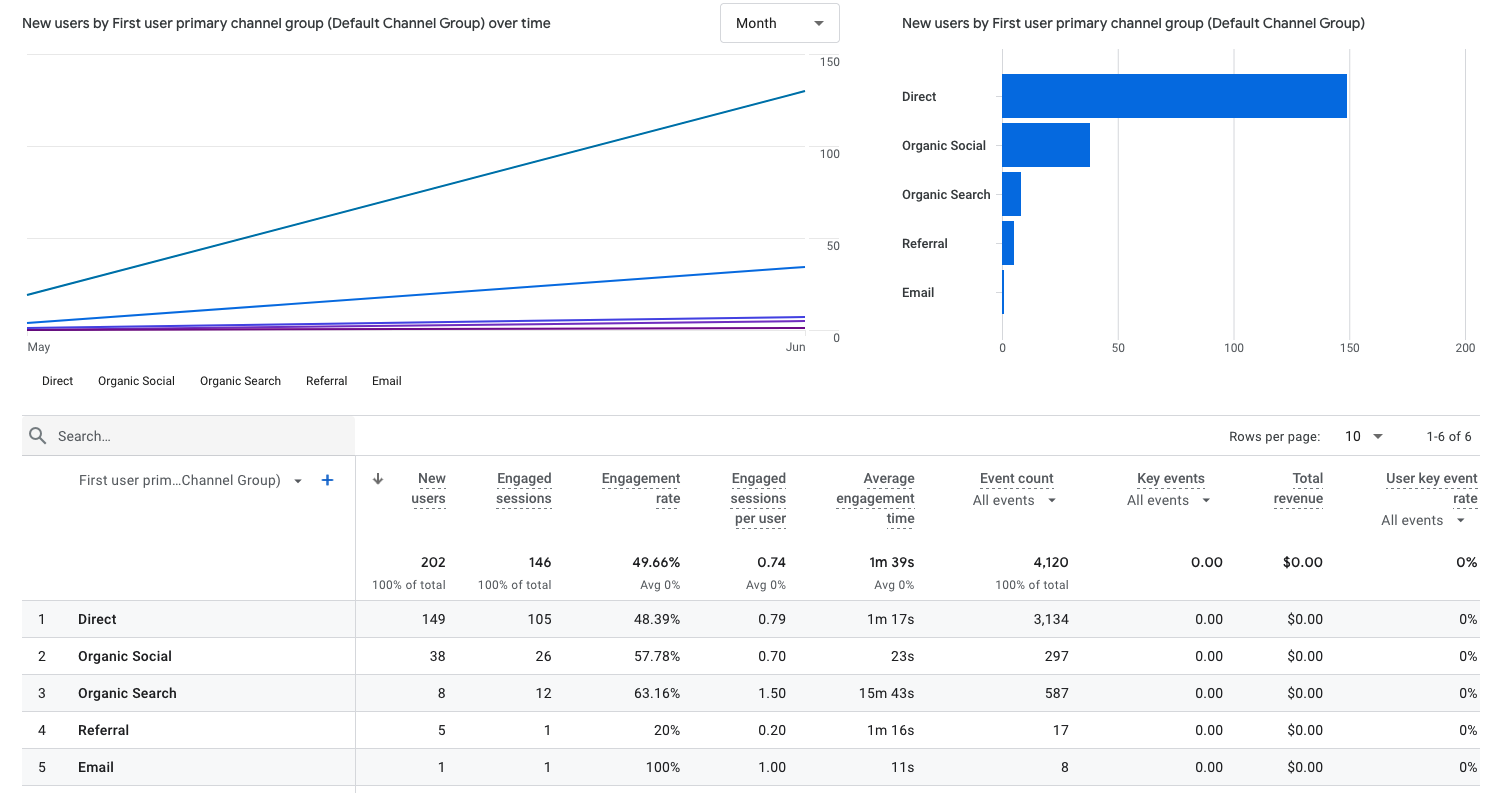Viewport: 1490px width, 793px height.
Task: Open the All events dropdown under Event count
Action: click(1015, 500)
